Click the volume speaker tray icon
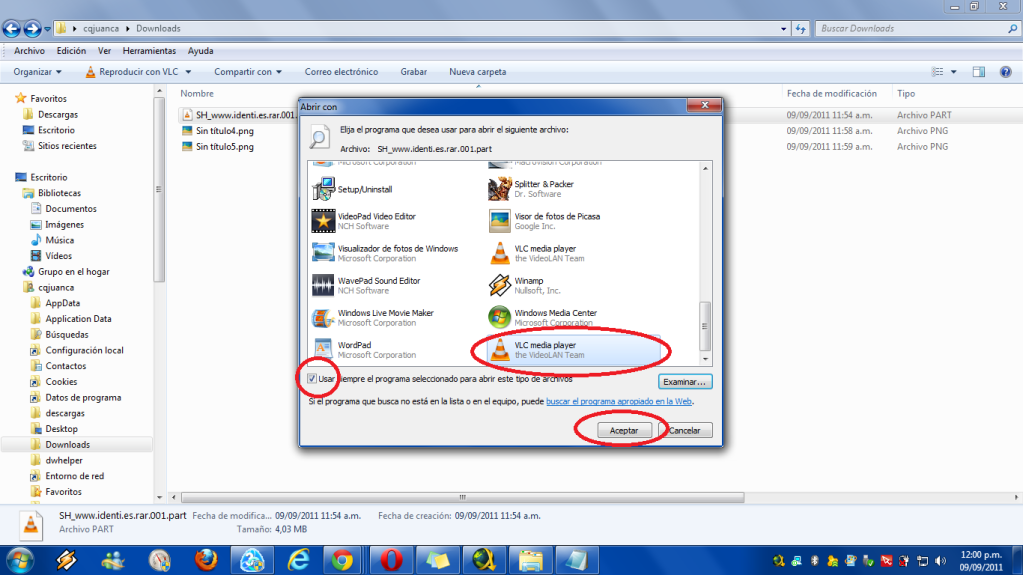Image resolution: width=1023 pixels, height=575 pixels. [x=940, y=561]
